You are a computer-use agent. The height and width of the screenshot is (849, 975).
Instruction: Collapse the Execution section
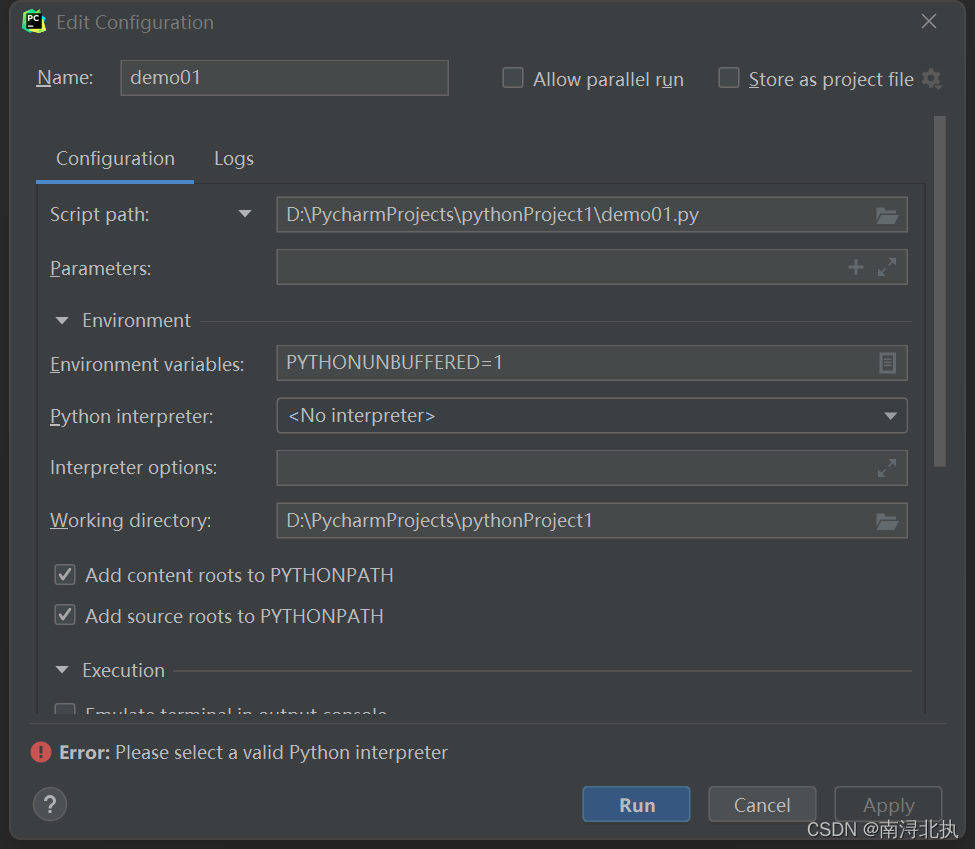point(61,670)
